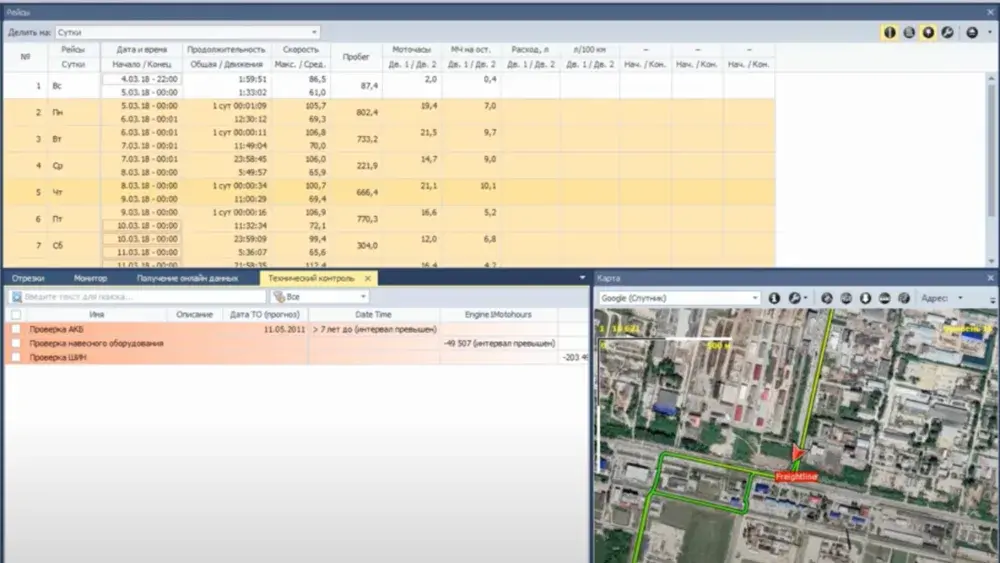Screen dimensions: 1000x563
Task: Click the > 7 лет до (интервал превышен) cell
Action: 374,329
